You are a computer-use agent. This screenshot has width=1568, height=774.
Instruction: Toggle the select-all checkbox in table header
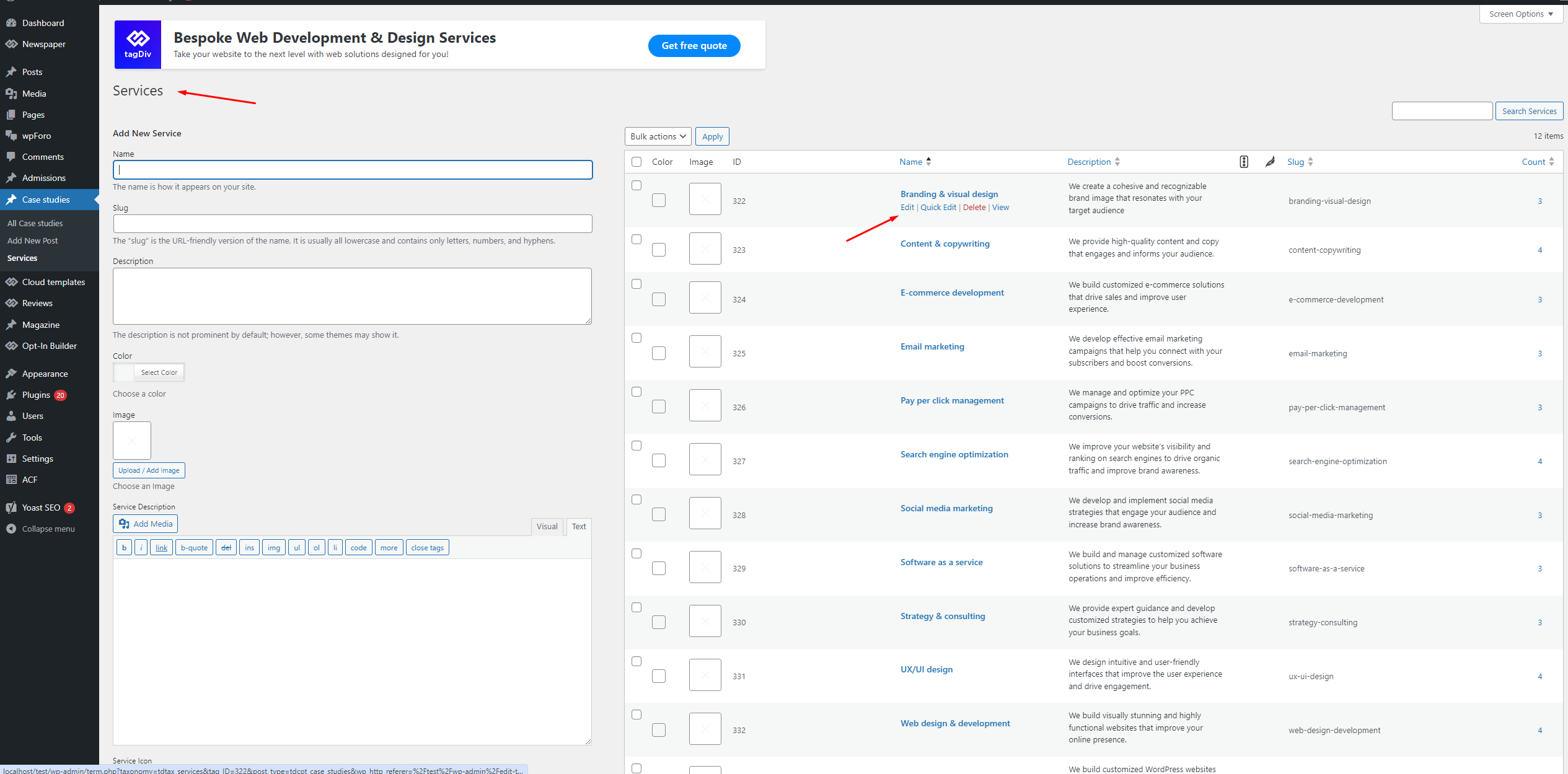pyautogui.click(x=636, y=162)
